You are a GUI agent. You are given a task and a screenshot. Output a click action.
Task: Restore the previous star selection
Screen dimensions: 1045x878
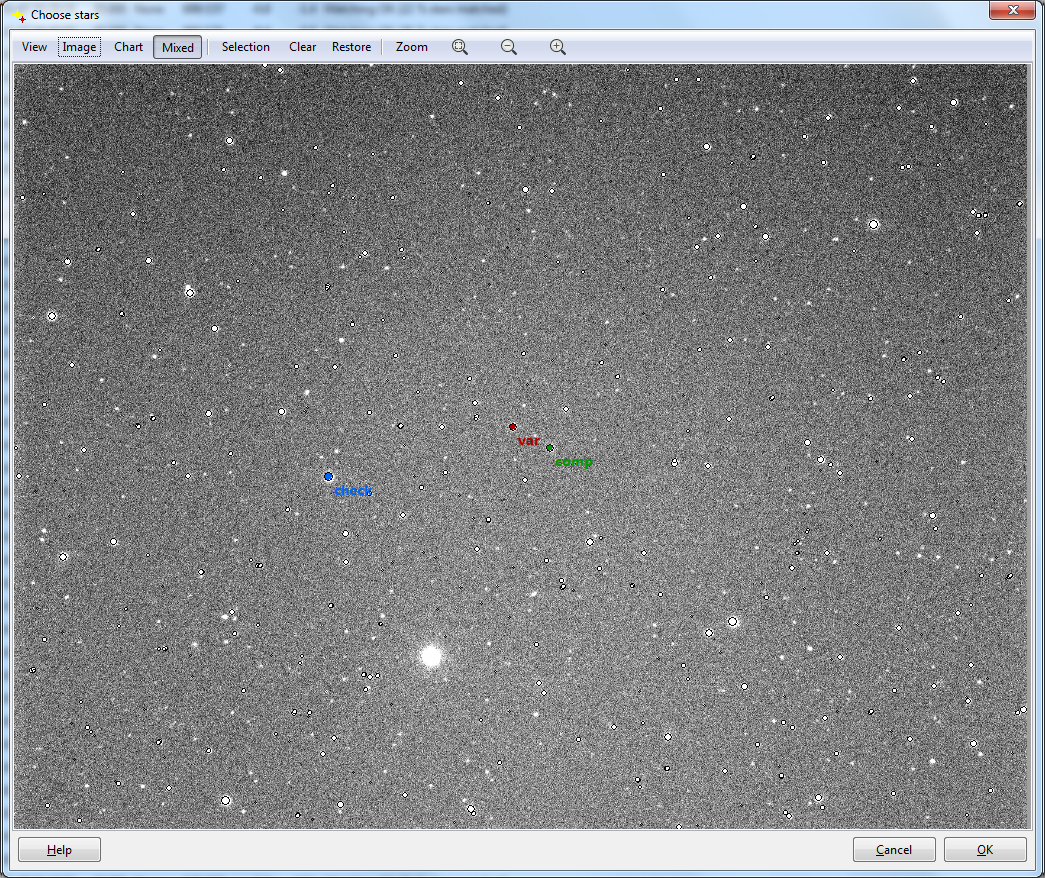point(351,47)
